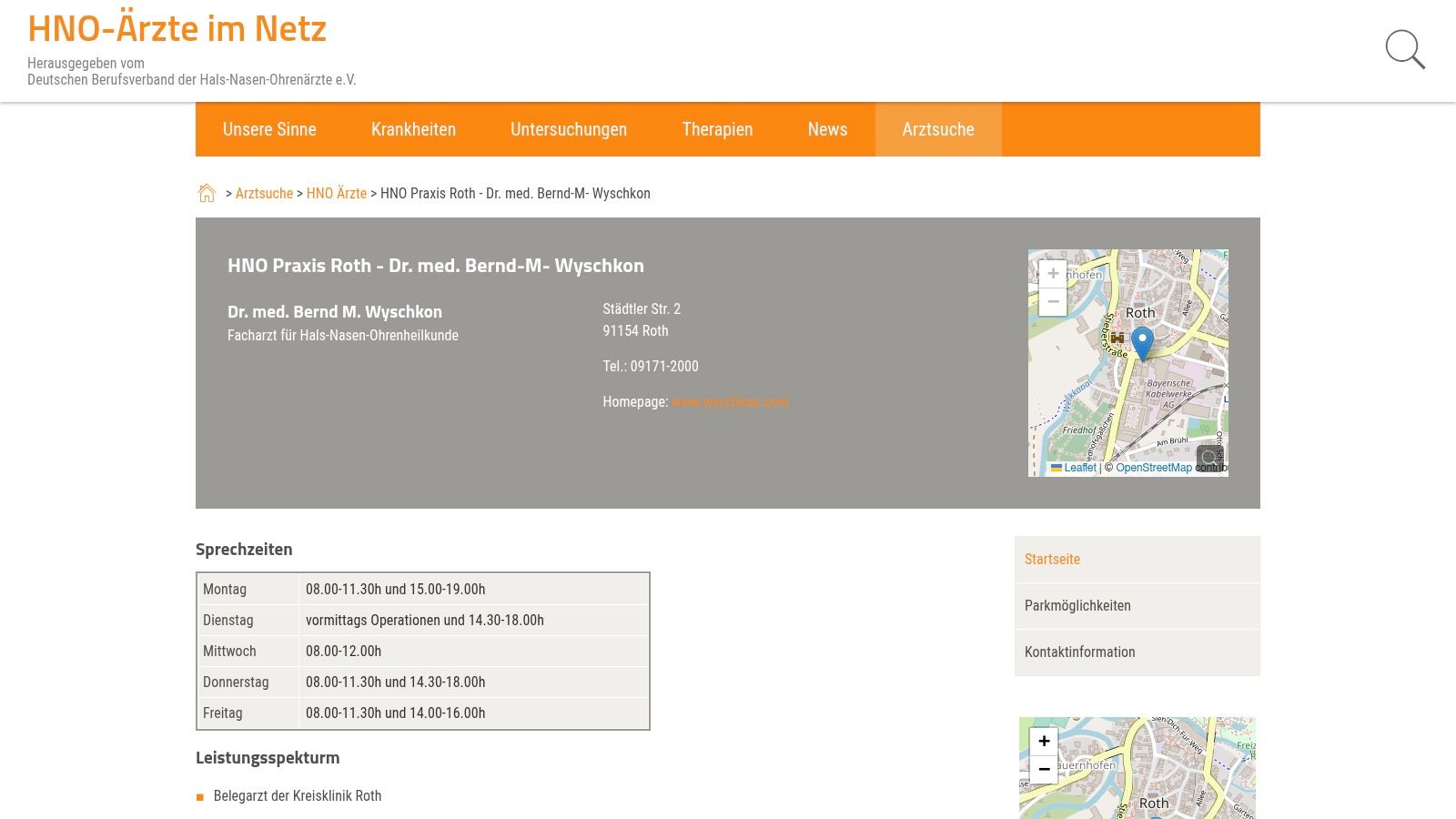Image resolution: width=1456 pixels, height=819 pixels.
Task: Open the search magnifier icon
Action: coord(1405,49)
